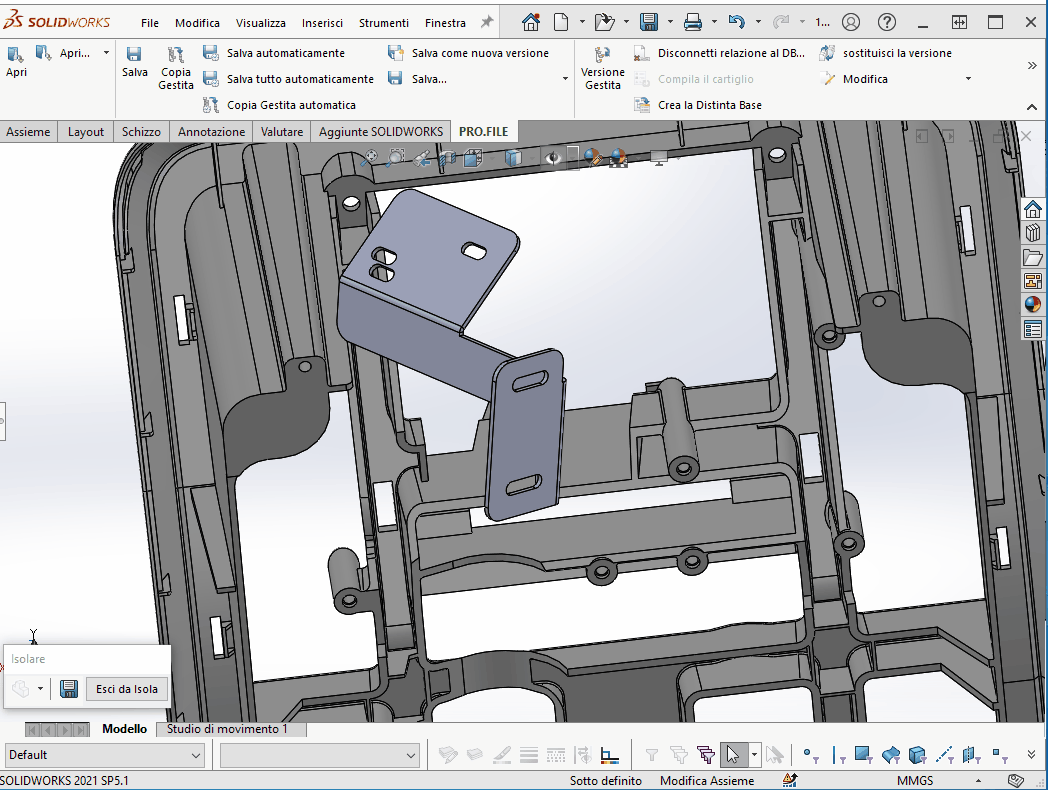This screenshot has width=1048, height=790.
Task: Toggle Hide/Show Items eye icon
Action: (552, 157)
